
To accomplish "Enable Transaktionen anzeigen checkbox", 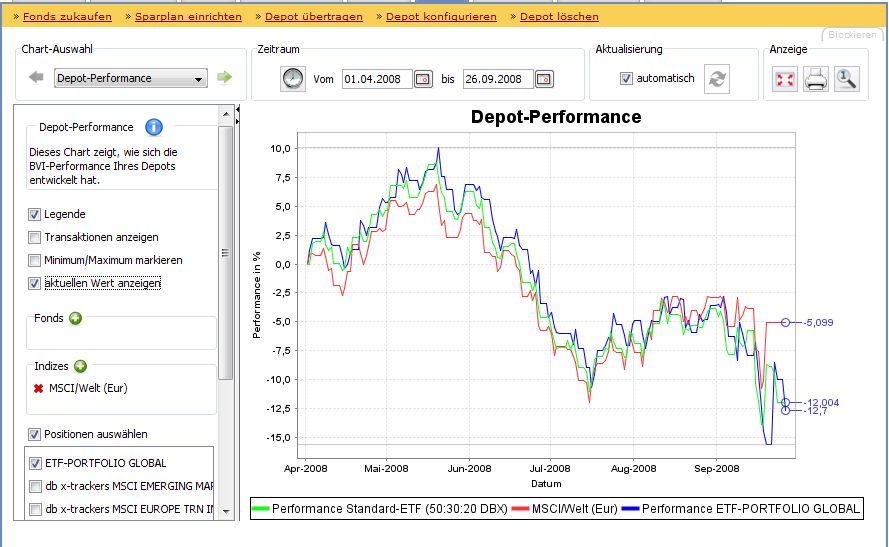I will coord(34,237).
